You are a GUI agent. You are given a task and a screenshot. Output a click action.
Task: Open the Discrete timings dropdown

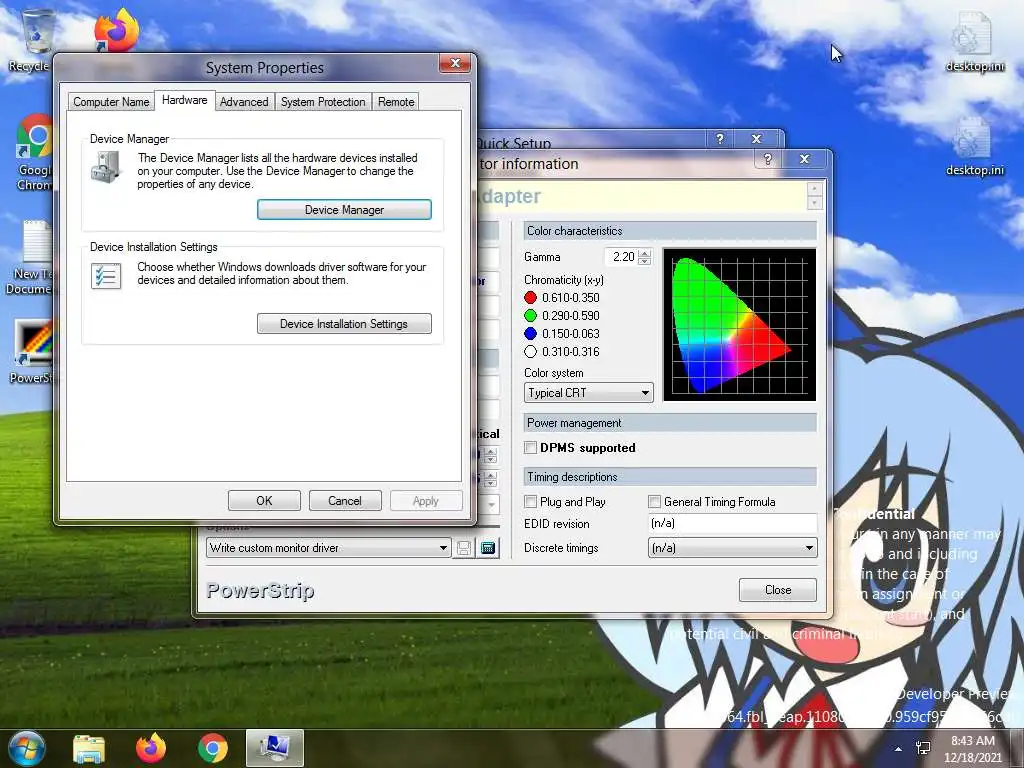(732, 548)
